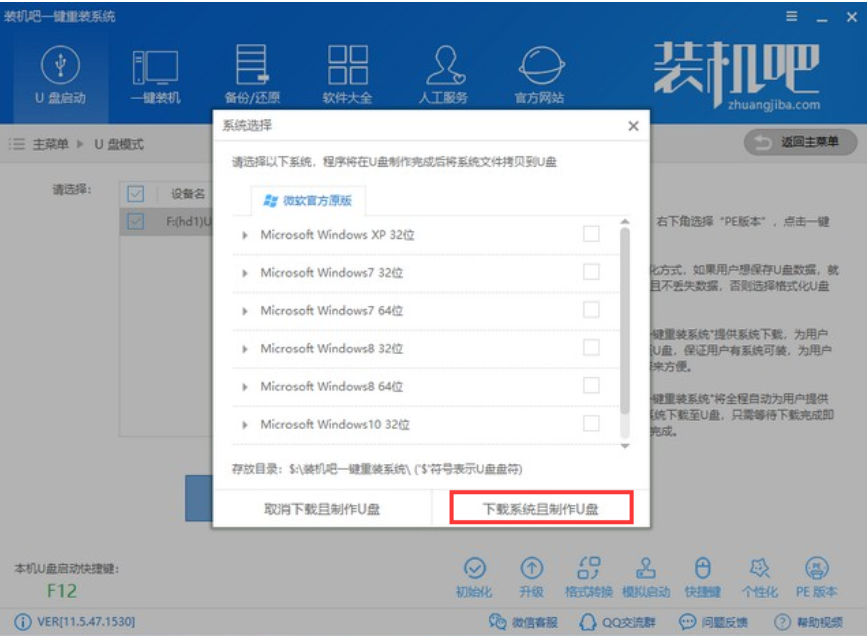
Task: Select the 微软官方原版 tab
Action: pos(308,200)
